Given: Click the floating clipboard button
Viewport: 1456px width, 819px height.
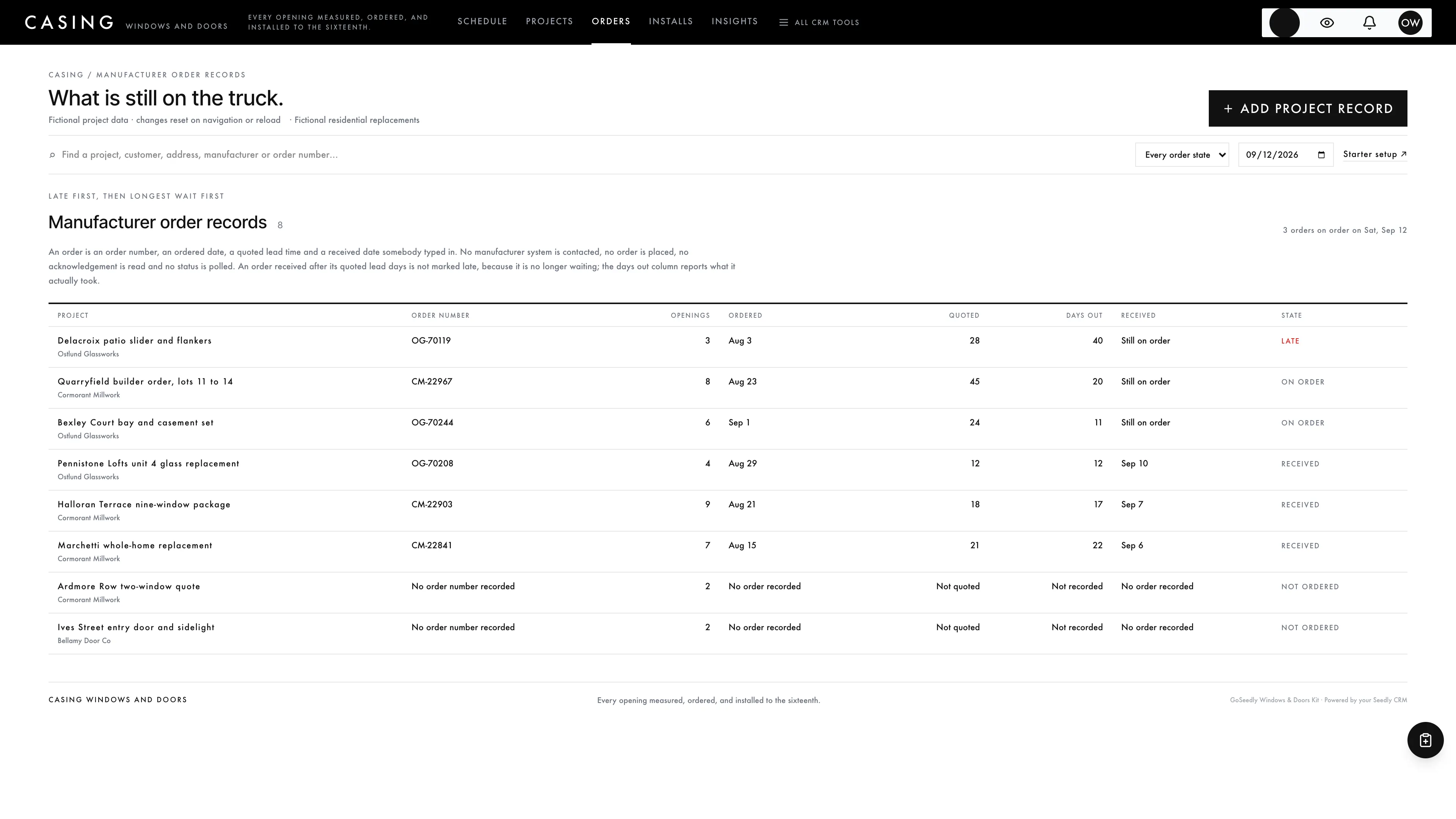Looking at the screenshot, I should coord(1425,740).
